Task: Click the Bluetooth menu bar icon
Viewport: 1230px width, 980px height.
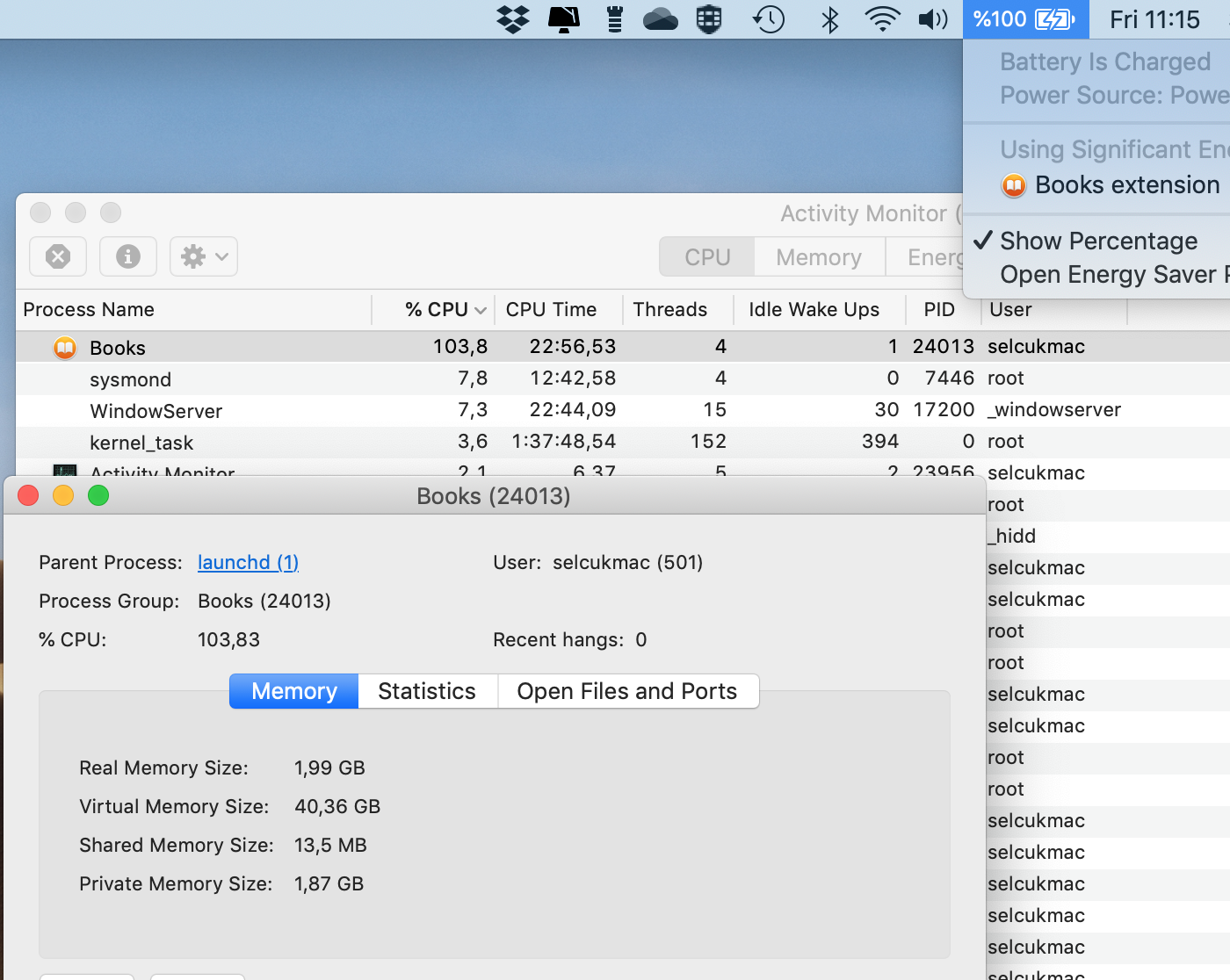Action: coord(830,18)
